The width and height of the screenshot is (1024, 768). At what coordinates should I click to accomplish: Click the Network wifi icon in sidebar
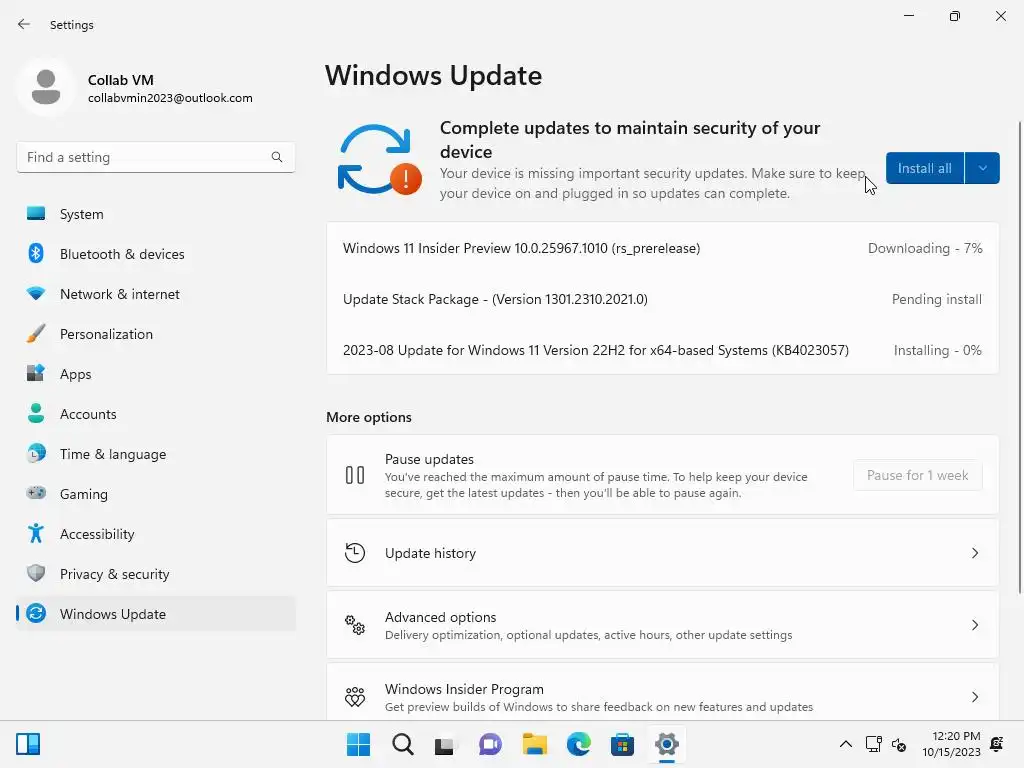click(36, 294)
